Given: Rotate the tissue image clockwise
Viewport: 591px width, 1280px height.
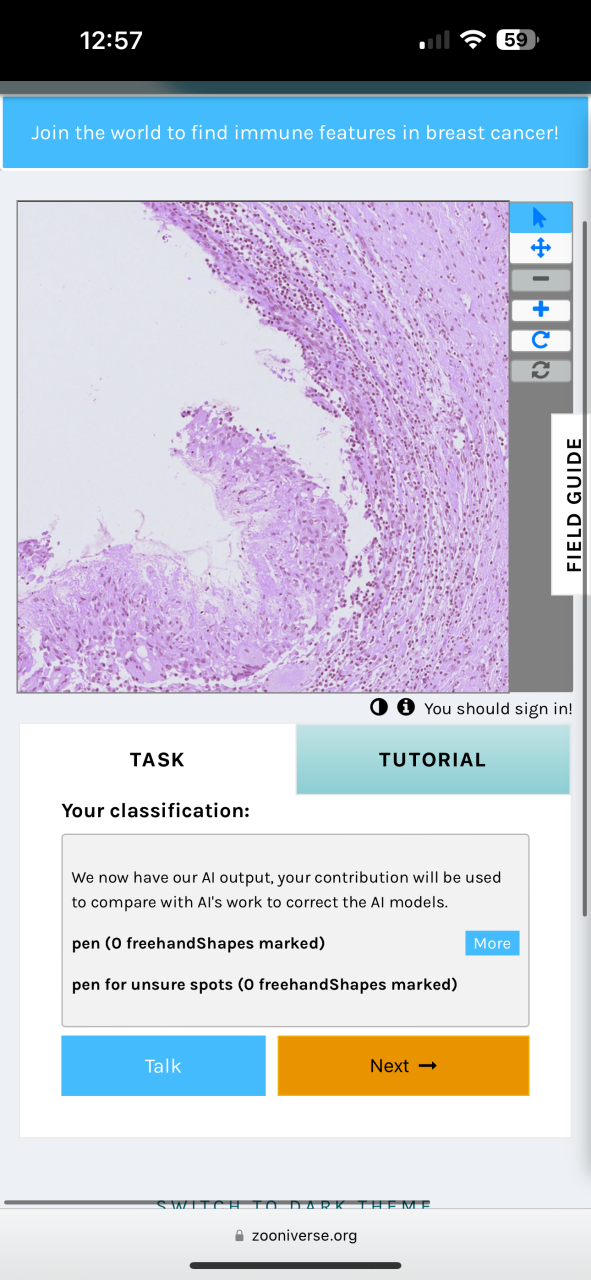Looking at the screenshot, I should (540, 340).
